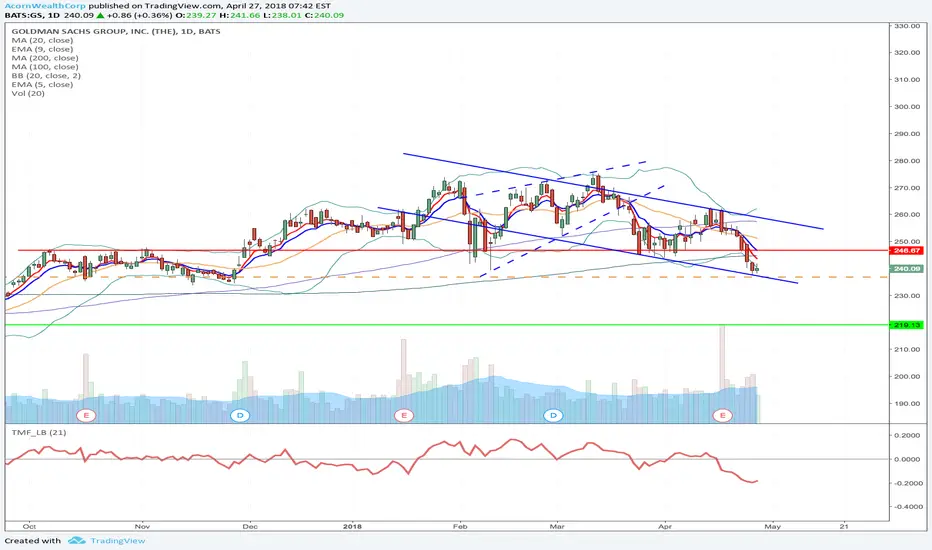Click the green 219.13 price label
This screenshot has height=550, width=932.
[906, 325]
